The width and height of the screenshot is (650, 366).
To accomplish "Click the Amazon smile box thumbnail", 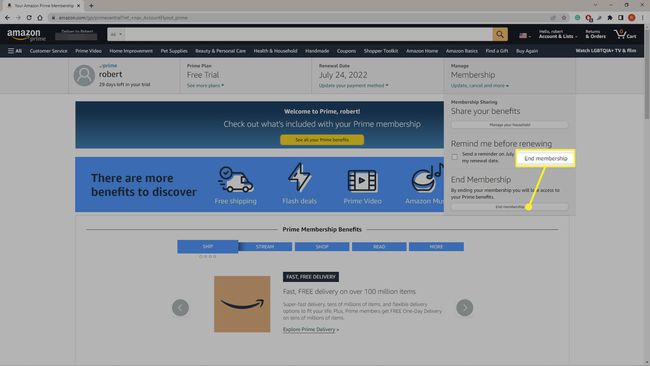I will (x=242, y=304).
